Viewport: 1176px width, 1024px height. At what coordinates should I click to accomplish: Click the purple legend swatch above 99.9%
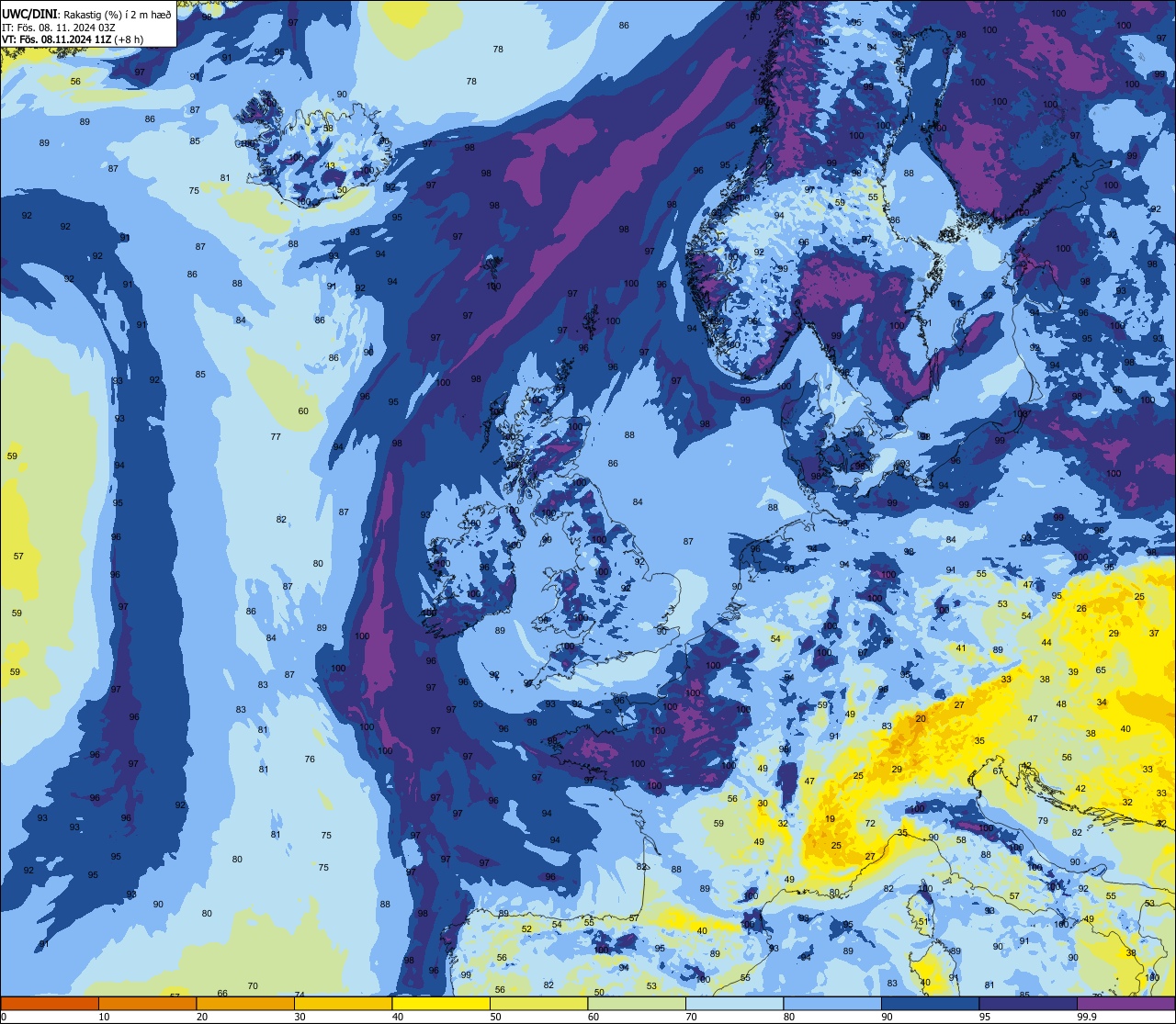1126,1003
